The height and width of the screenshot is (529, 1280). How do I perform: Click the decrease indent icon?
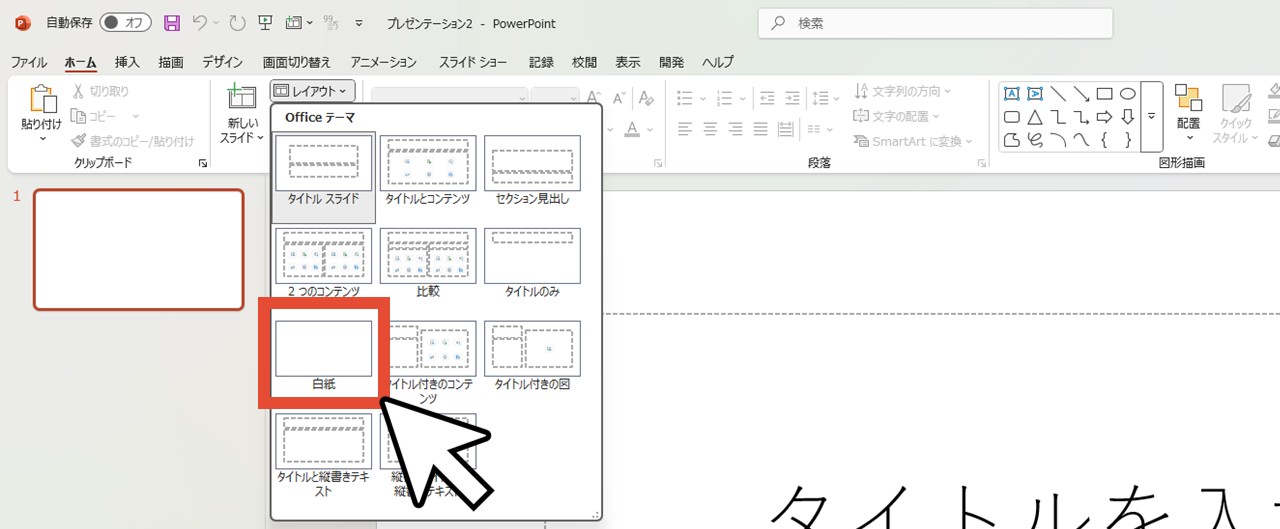coord(768,98)
